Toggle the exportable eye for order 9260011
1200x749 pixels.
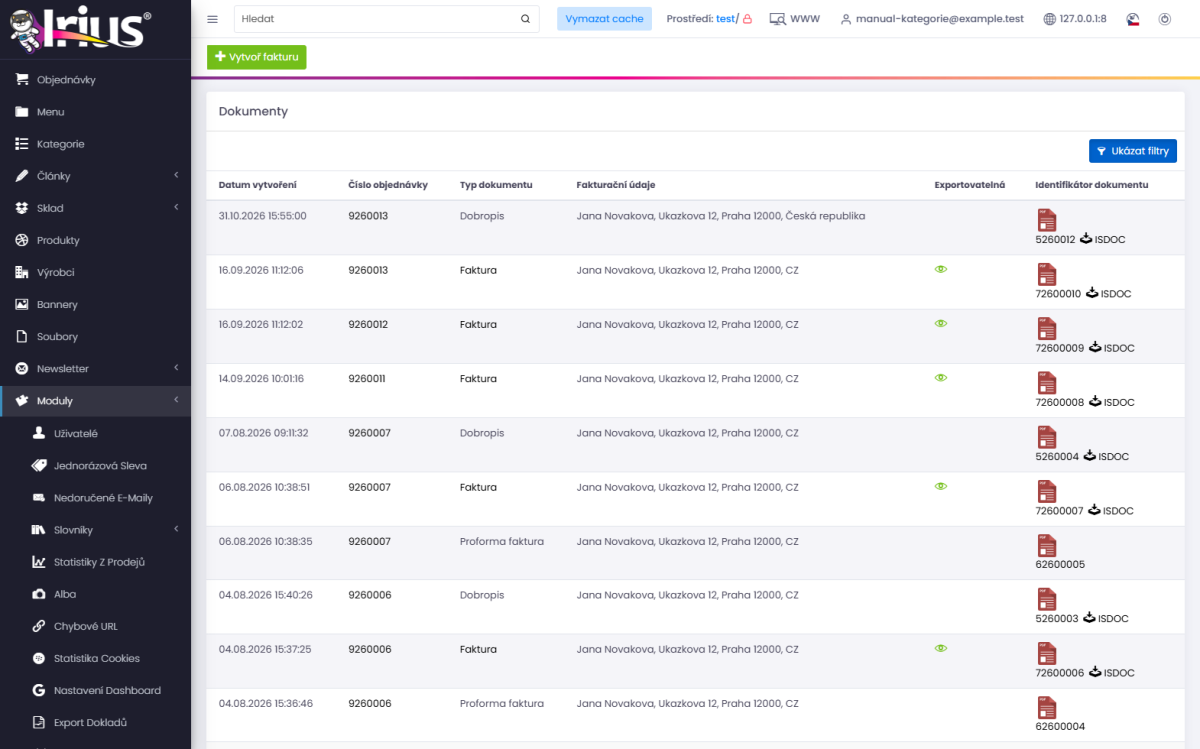pyautogui.click(x=940, y=378)
